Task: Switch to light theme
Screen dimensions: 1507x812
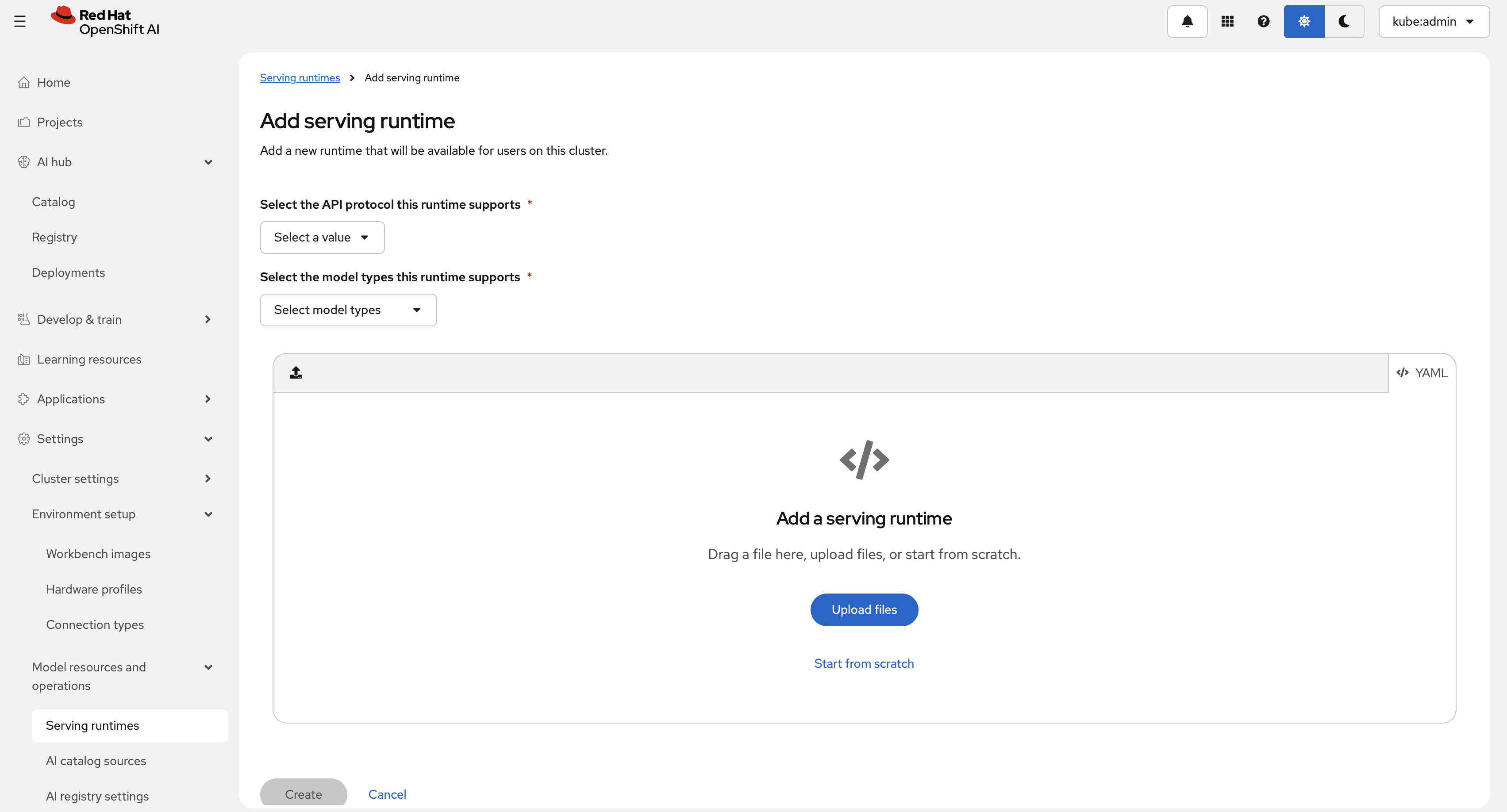Action: point(1304,22)
